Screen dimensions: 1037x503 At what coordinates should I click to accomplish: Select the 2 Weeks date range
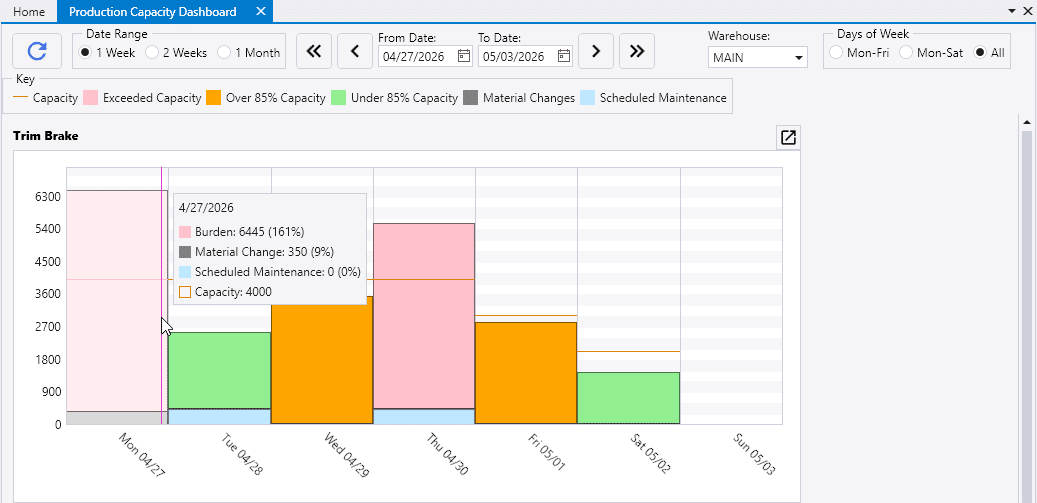point(153,53)
